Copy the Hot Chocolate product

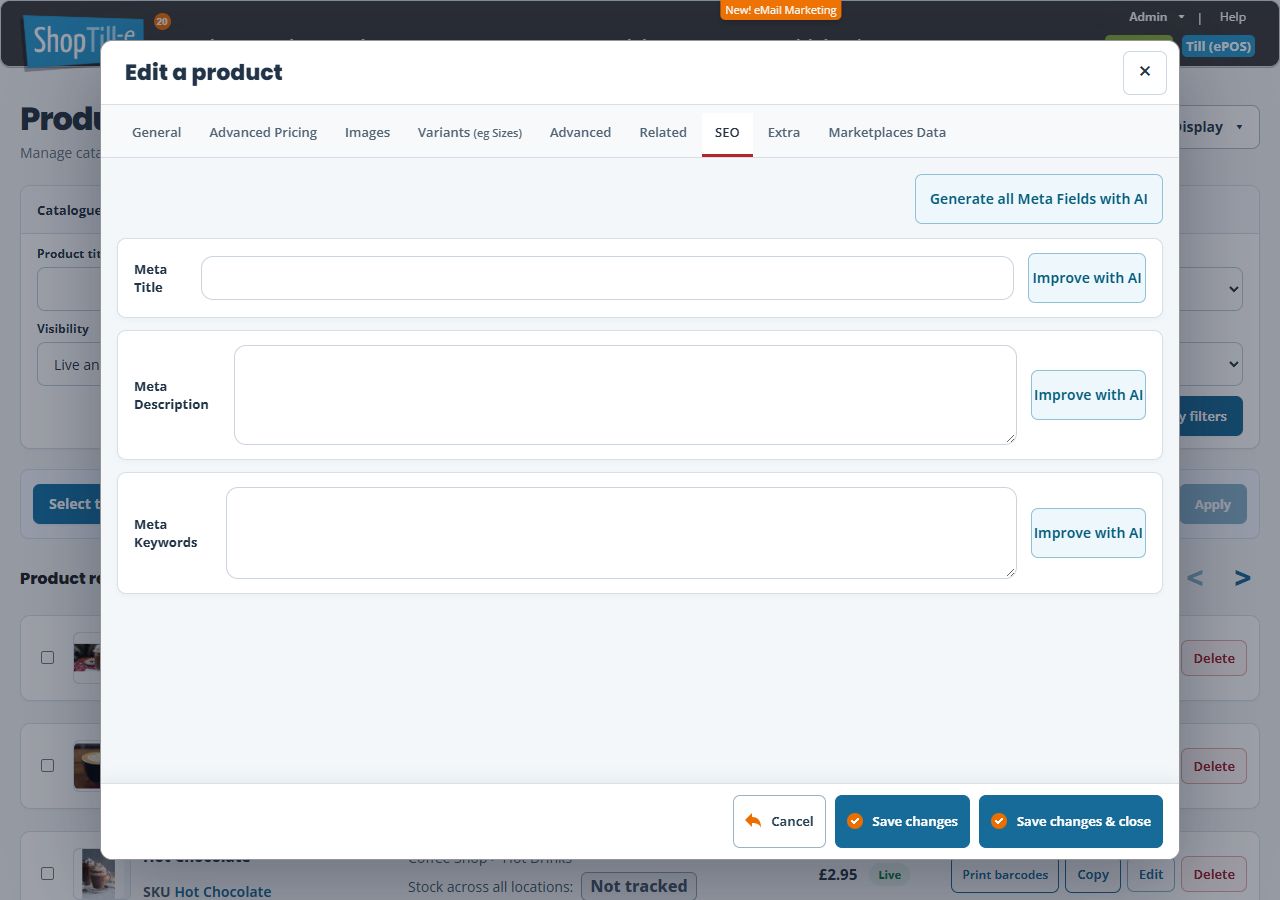[1093, 874]
